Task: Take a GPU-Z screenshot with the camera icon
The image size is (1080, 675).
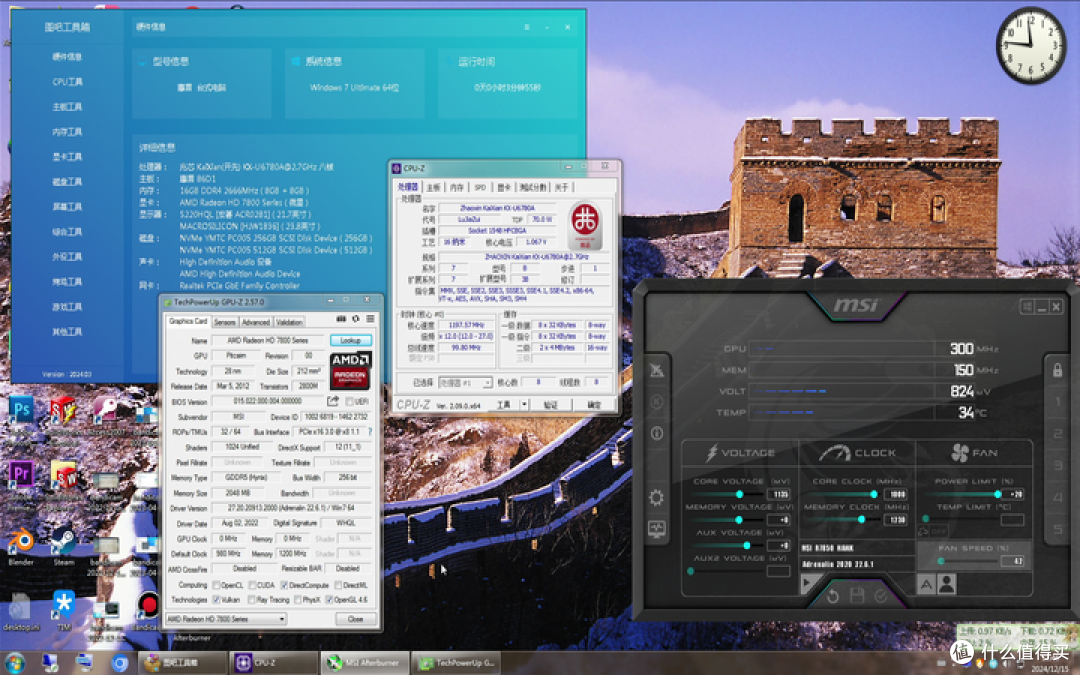Action: (x=341, y=319)
